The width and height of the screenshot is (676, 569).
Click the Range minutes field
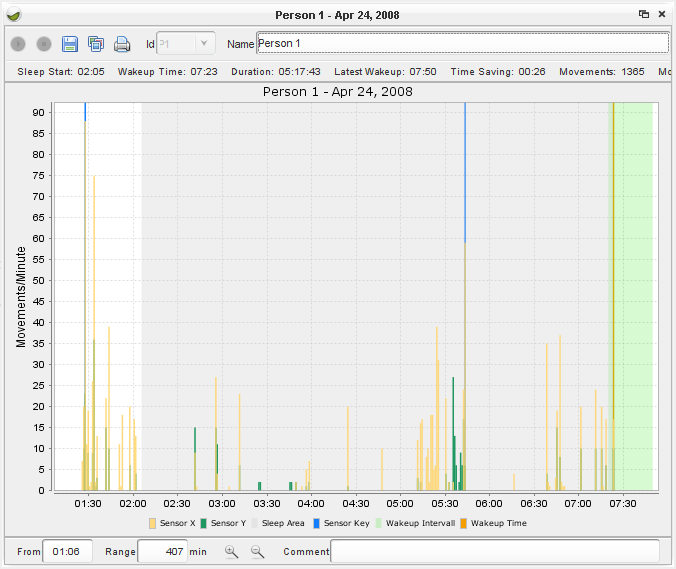coord(163,551)
